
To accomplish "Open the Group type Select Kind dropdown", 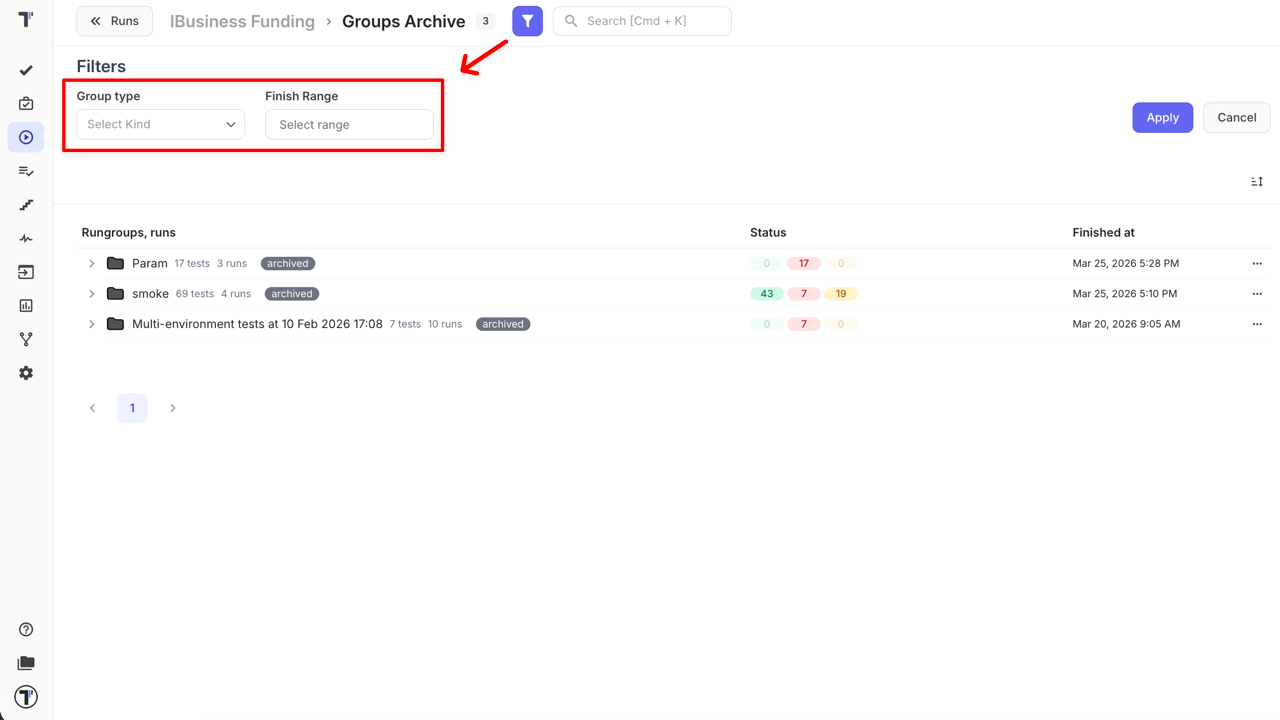I will pyautogui.click(x=160, y=125).
